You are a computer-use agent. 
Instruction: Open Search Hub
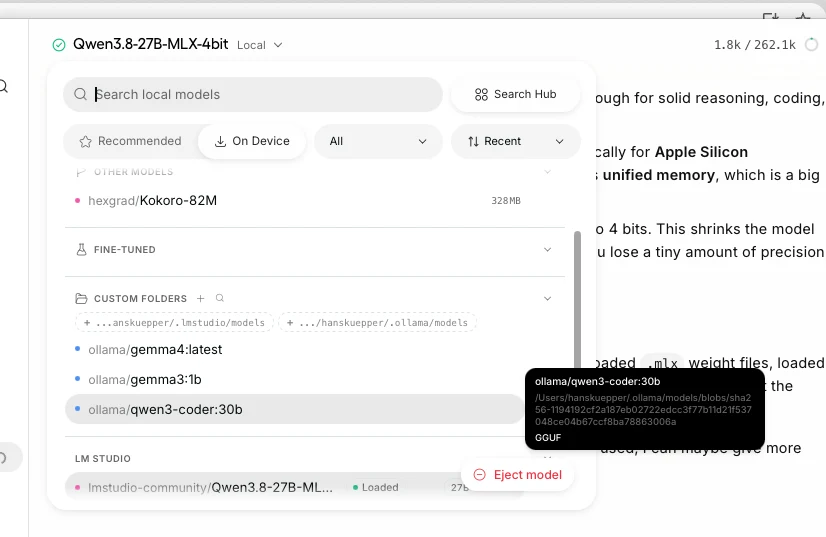(516, 94)
